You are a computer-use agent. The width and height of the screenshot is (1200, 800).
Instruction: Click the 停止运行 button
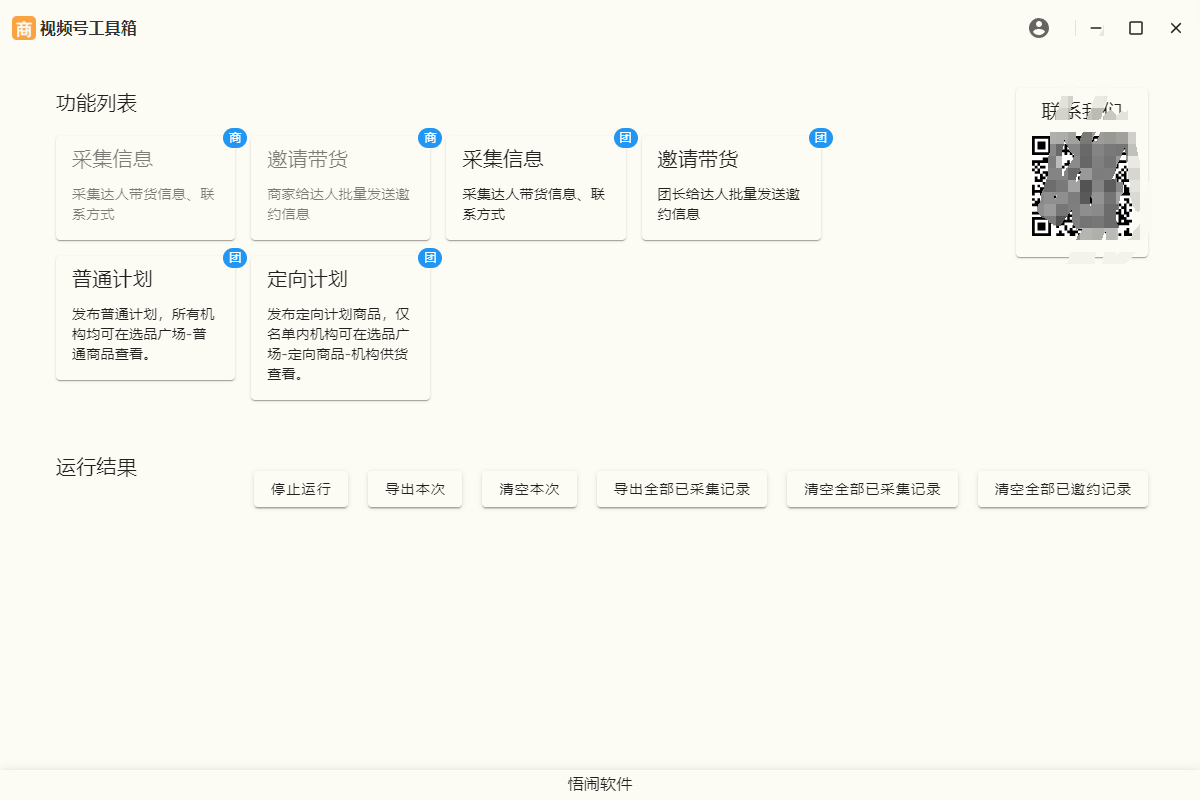pos(300,489)
